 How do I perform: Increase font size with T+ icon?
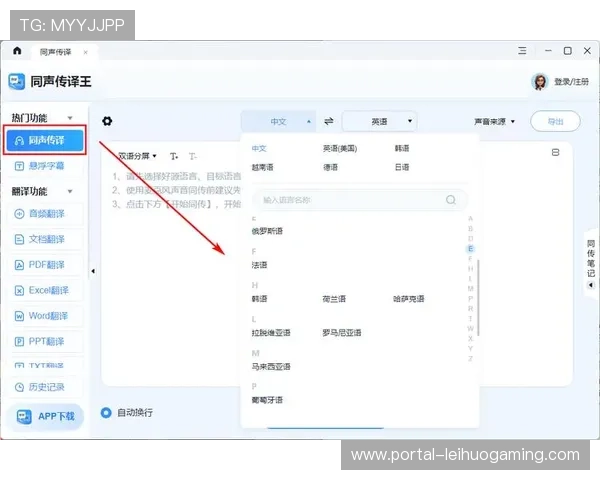[174, 157]
